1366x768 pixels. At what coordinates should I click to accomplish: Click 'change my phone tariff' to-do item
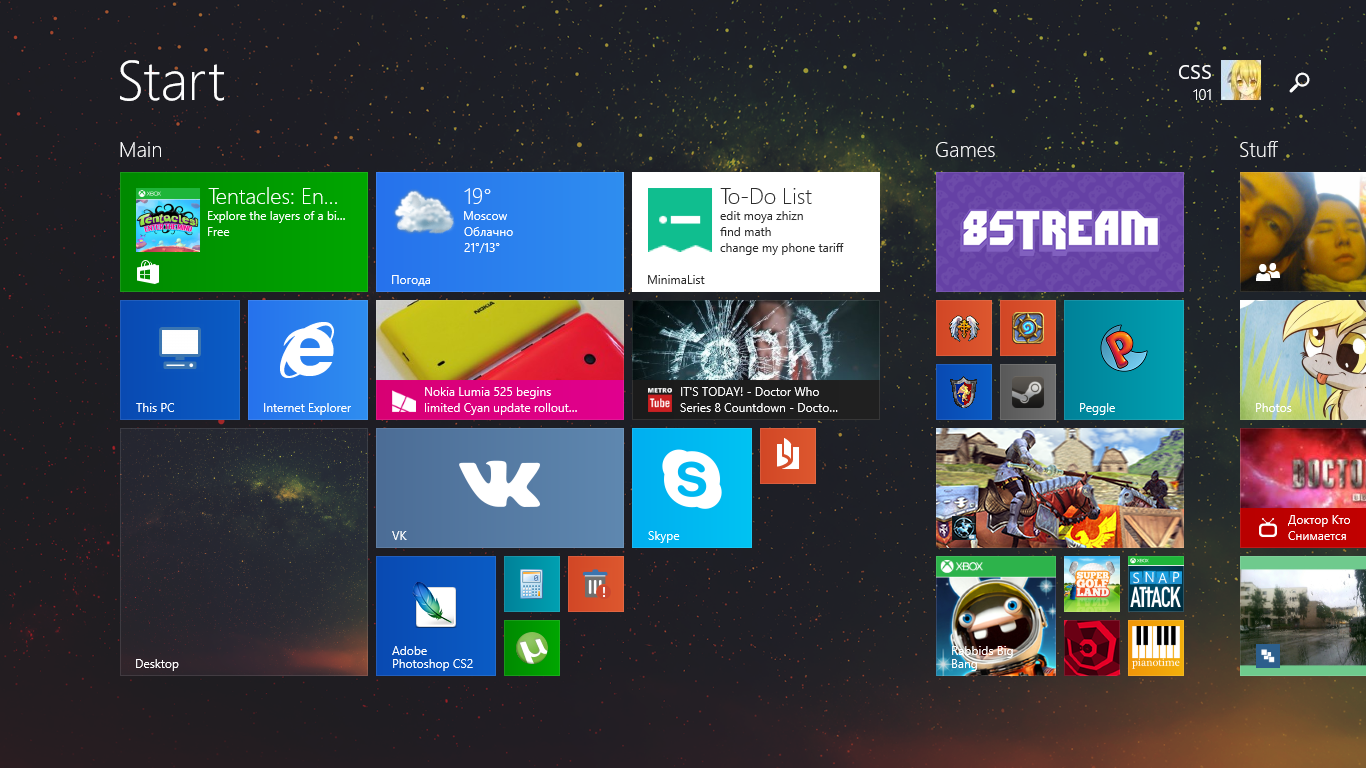tap(782, 248)
